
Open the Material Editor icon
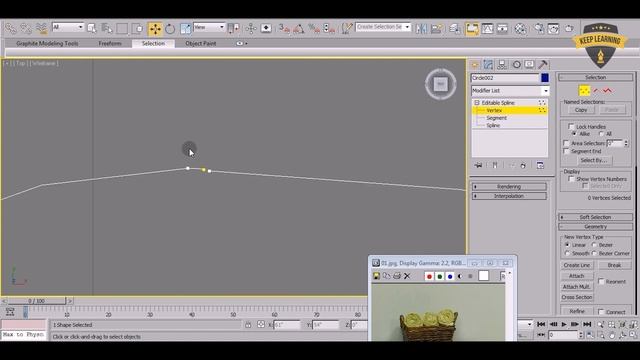(x=520, y=29)
